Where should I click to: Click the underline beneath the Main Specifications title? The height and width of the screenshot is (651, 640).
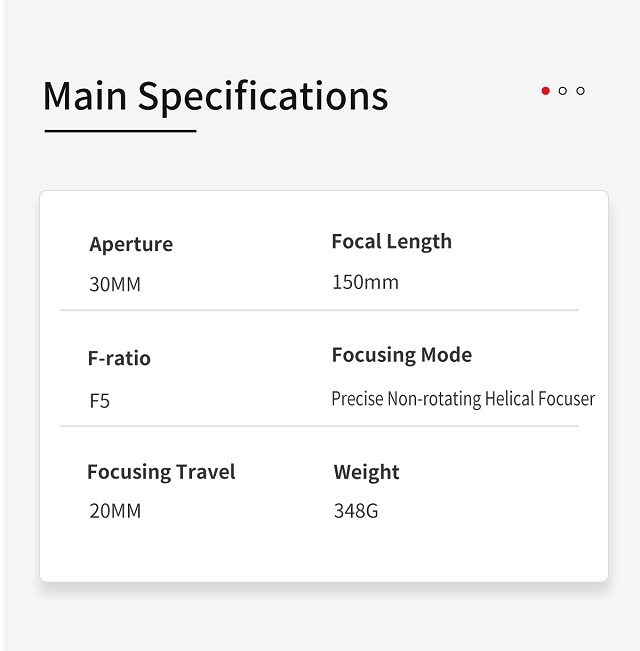[x=120, y=131]
